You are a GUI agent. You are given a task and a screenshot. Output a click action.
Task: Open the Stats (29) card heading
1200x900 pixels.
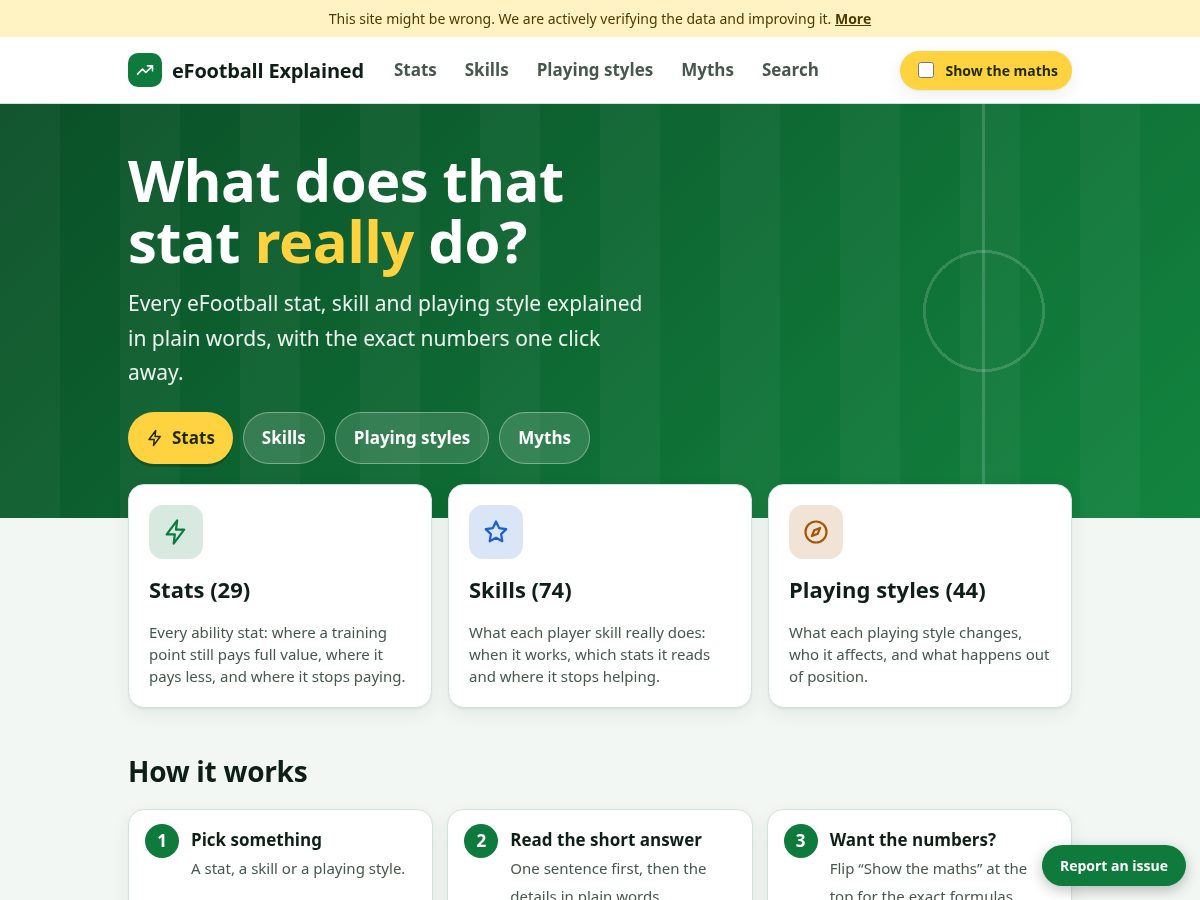click(x=200, y=591)
